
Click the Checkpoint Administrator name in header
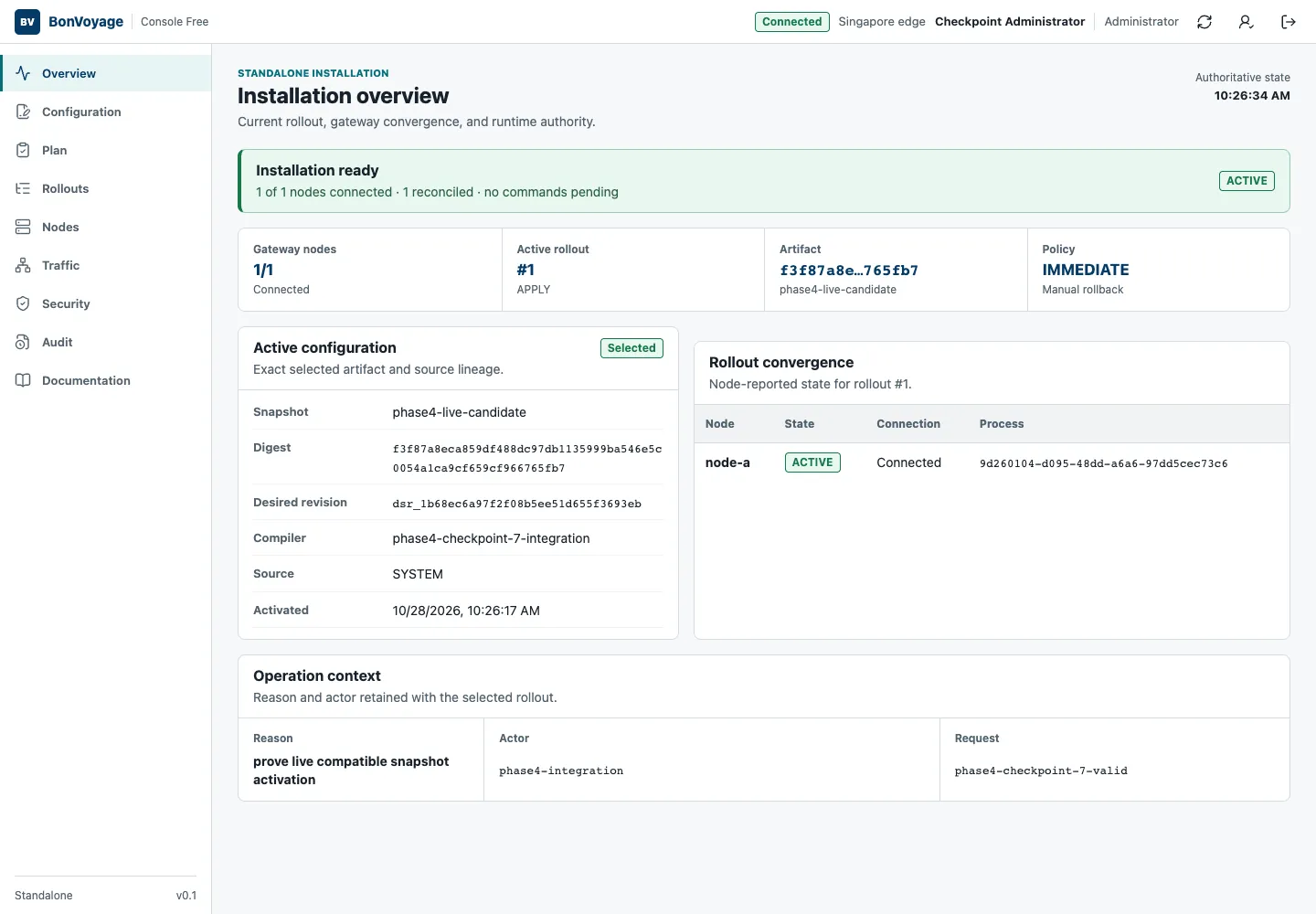[1010, 22]
